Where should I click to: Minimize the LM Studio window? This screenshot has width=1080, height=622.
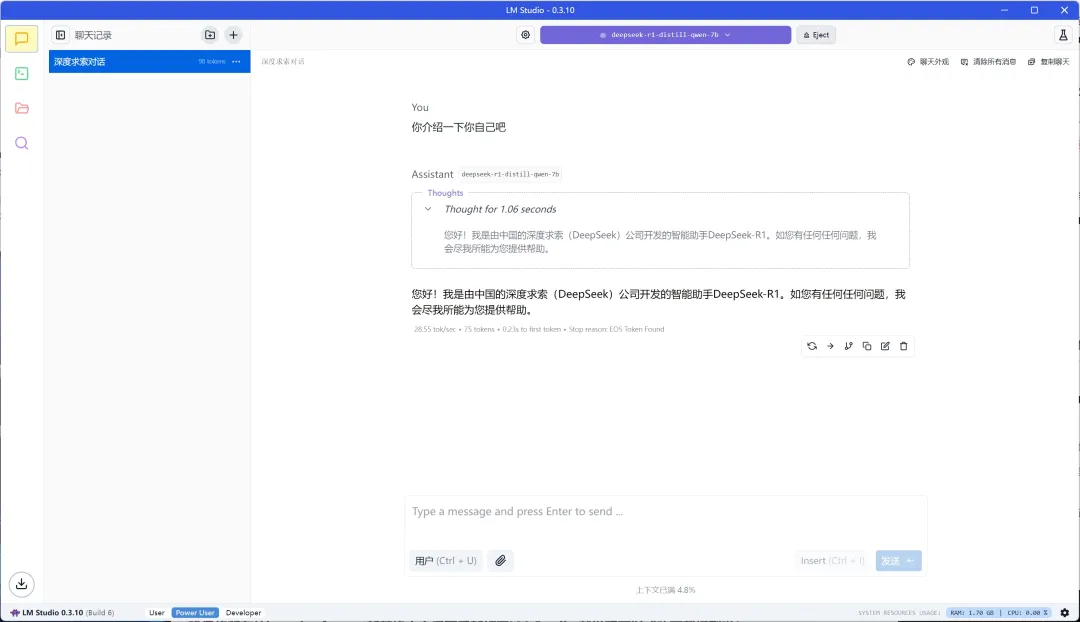[x=1004, y=10]
